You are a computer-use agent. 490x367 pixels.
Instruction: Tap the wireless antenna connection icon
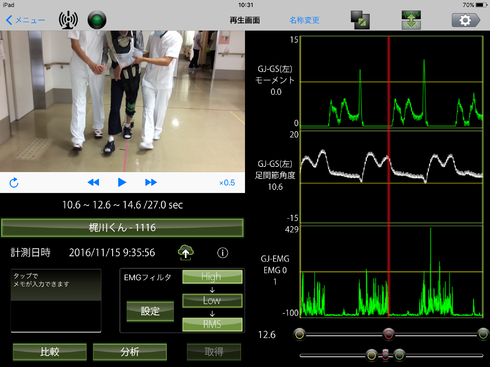68,20
